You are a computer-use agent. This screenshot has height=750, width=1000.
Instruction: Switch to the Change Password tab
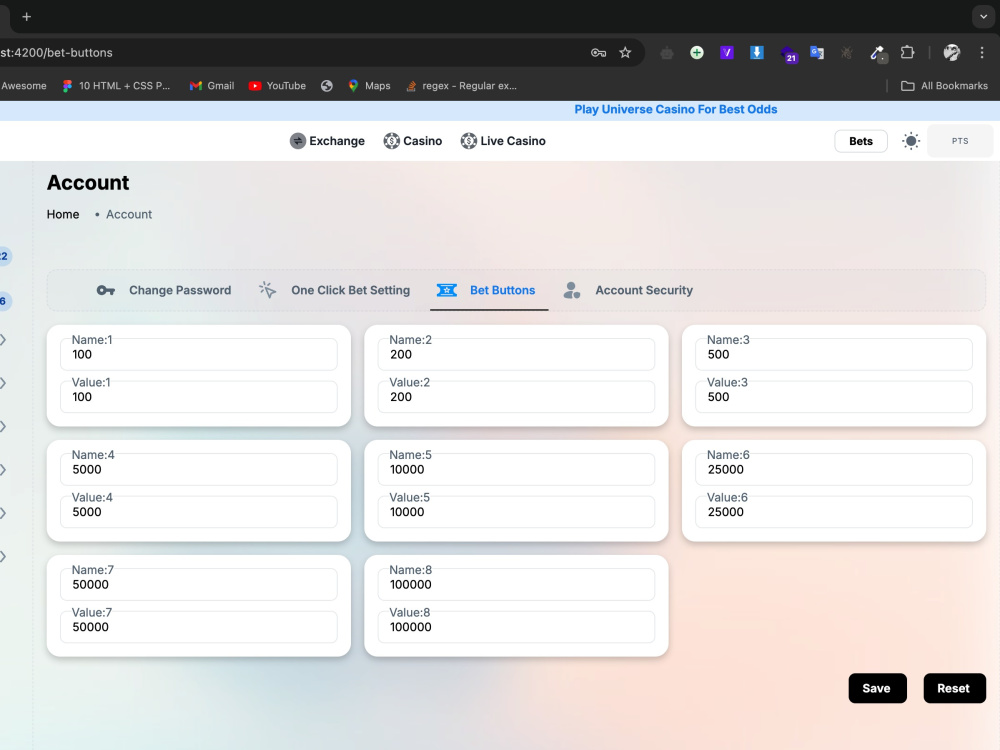164,290
